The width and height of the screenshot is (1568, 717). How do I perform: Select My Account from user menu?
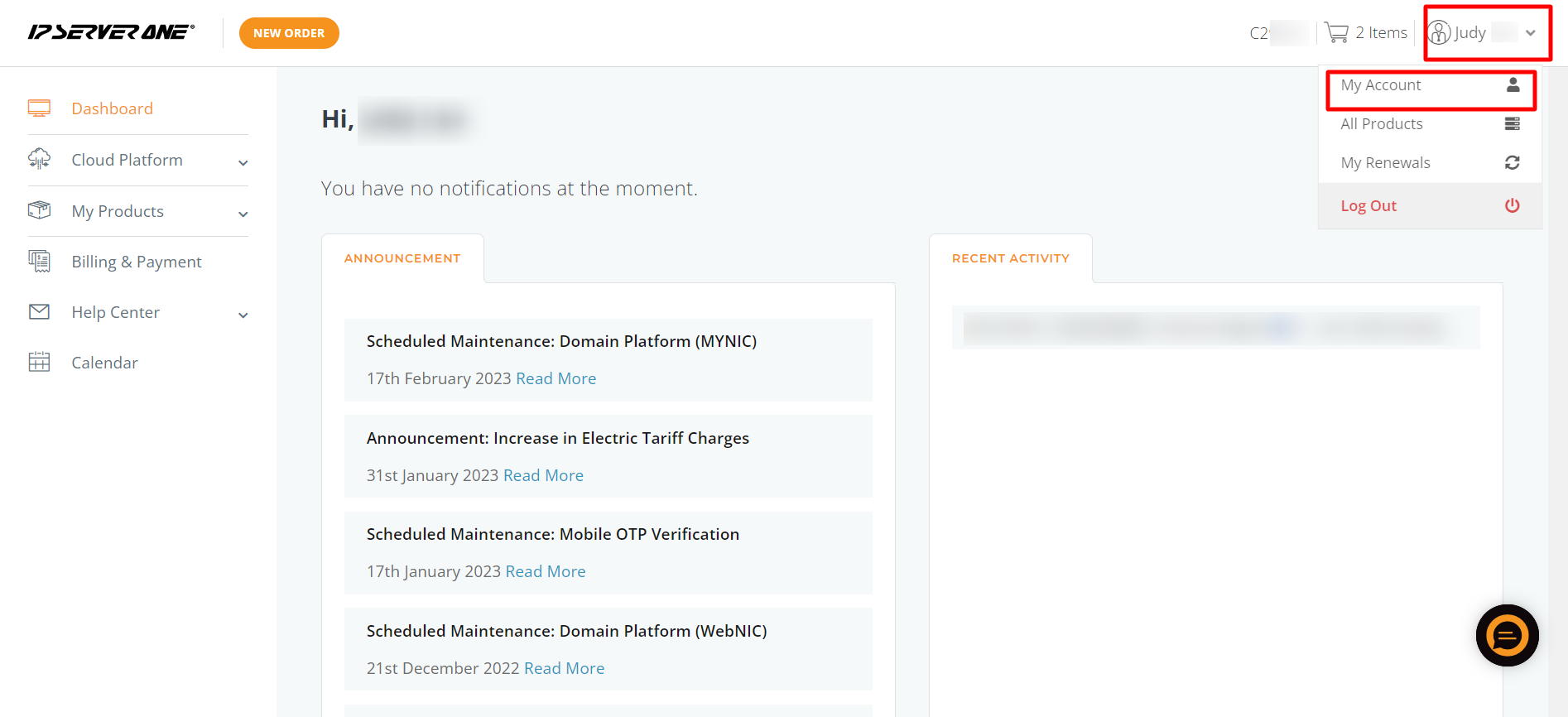click(1431, 85)
